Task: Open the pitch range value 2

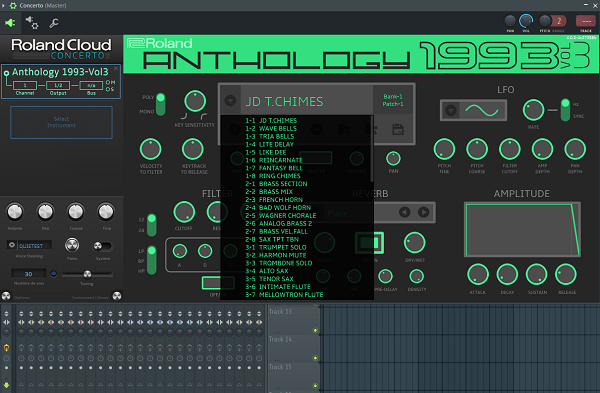Action: 559,21
